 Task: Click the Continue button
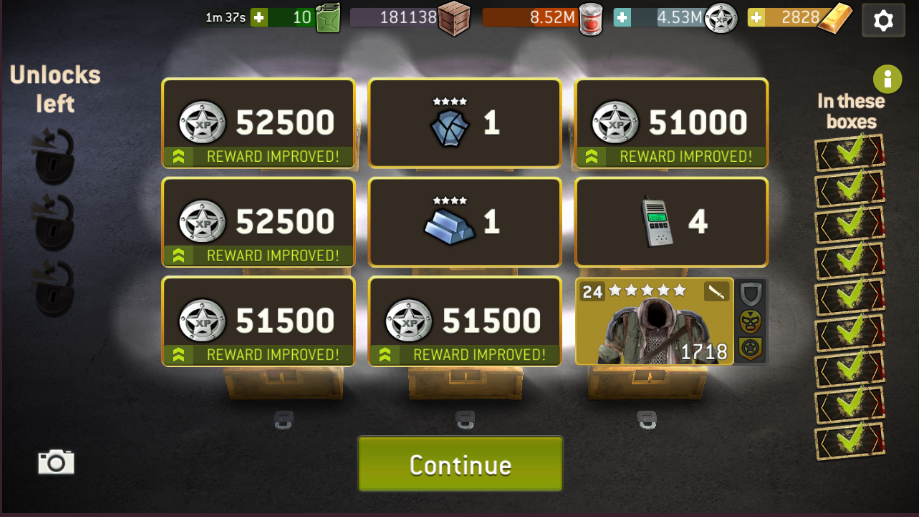(460, 464)
